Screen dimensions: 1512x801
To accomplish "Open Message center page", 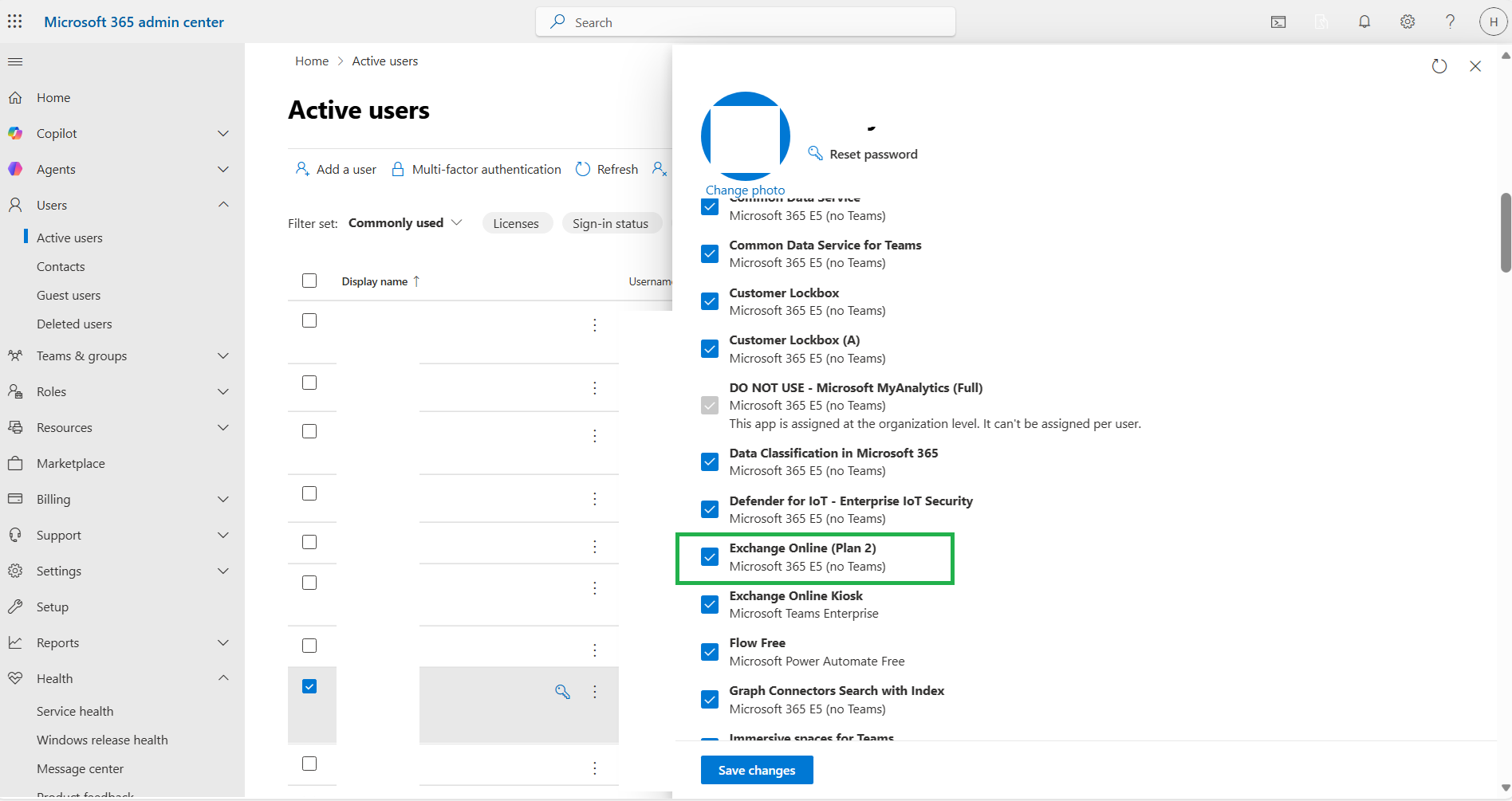I will [x=80, y=768].
